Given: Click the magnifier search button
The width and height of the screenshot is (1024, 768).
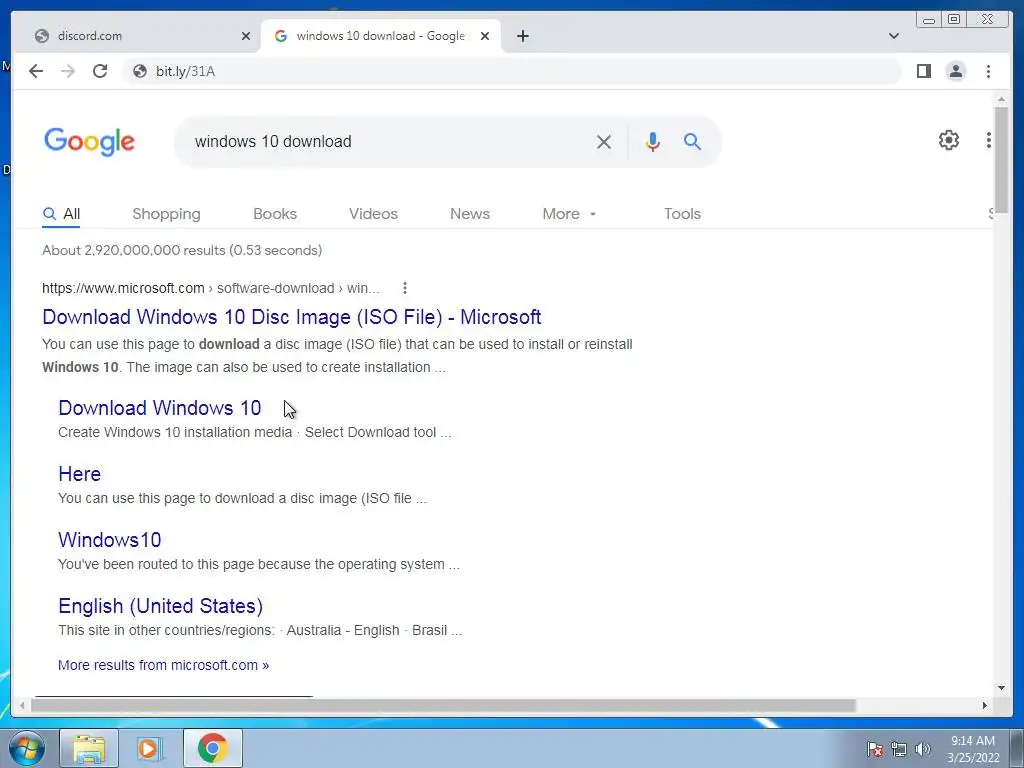Looking at the screenshot, I should tap(692, 142).
